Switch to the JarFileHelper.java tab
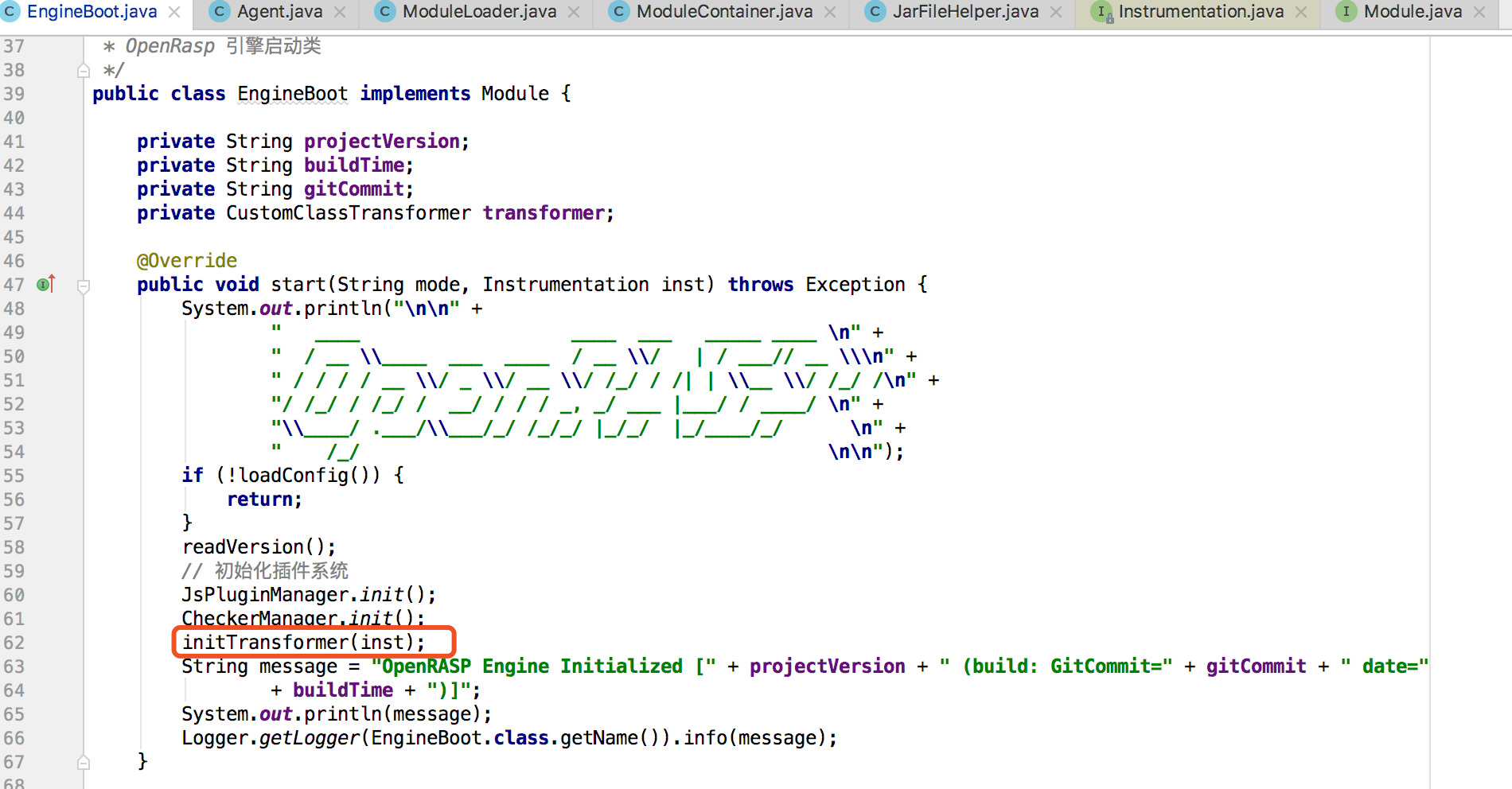 pyautogui.click(x=965, y=12)
